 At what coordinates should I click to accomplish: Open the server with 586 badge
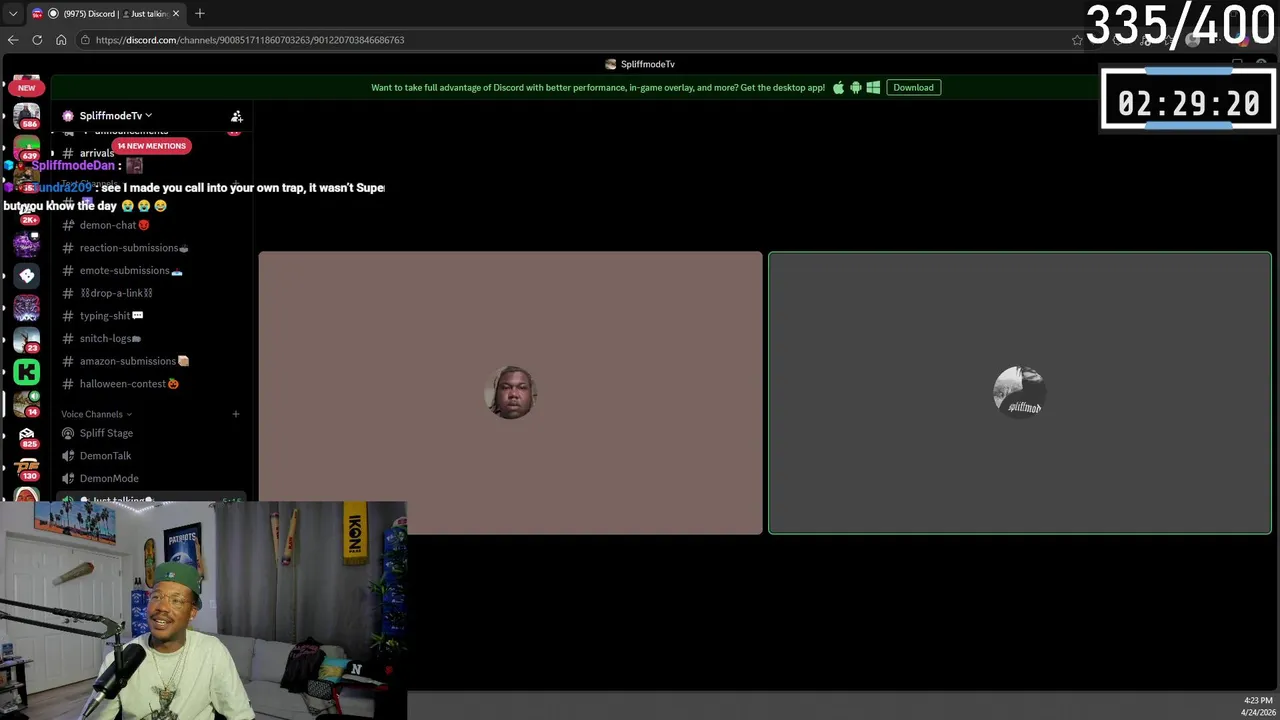[26, 116]
